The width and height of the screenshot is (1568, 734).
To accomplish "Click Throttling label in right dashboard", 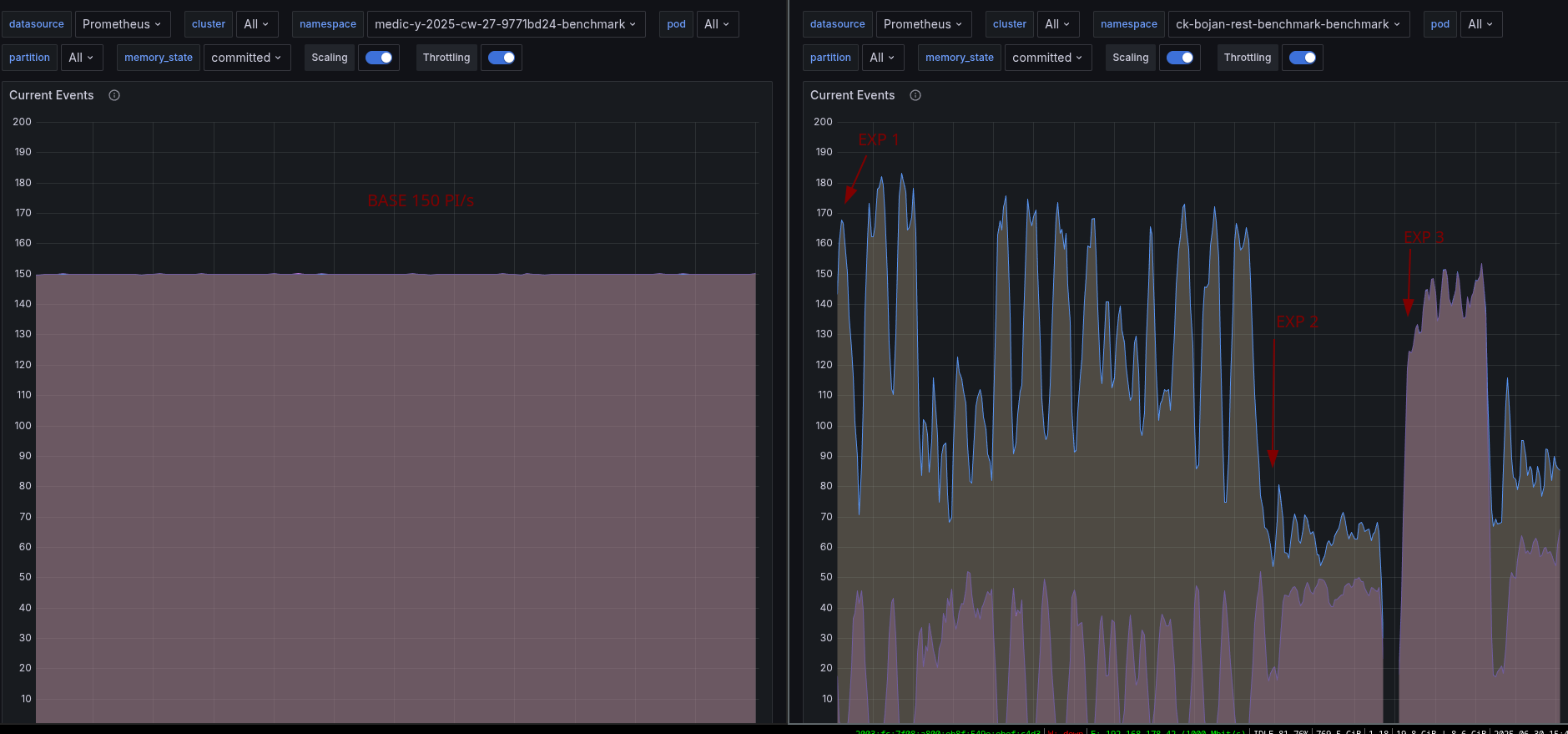I will pos(1248,58).
